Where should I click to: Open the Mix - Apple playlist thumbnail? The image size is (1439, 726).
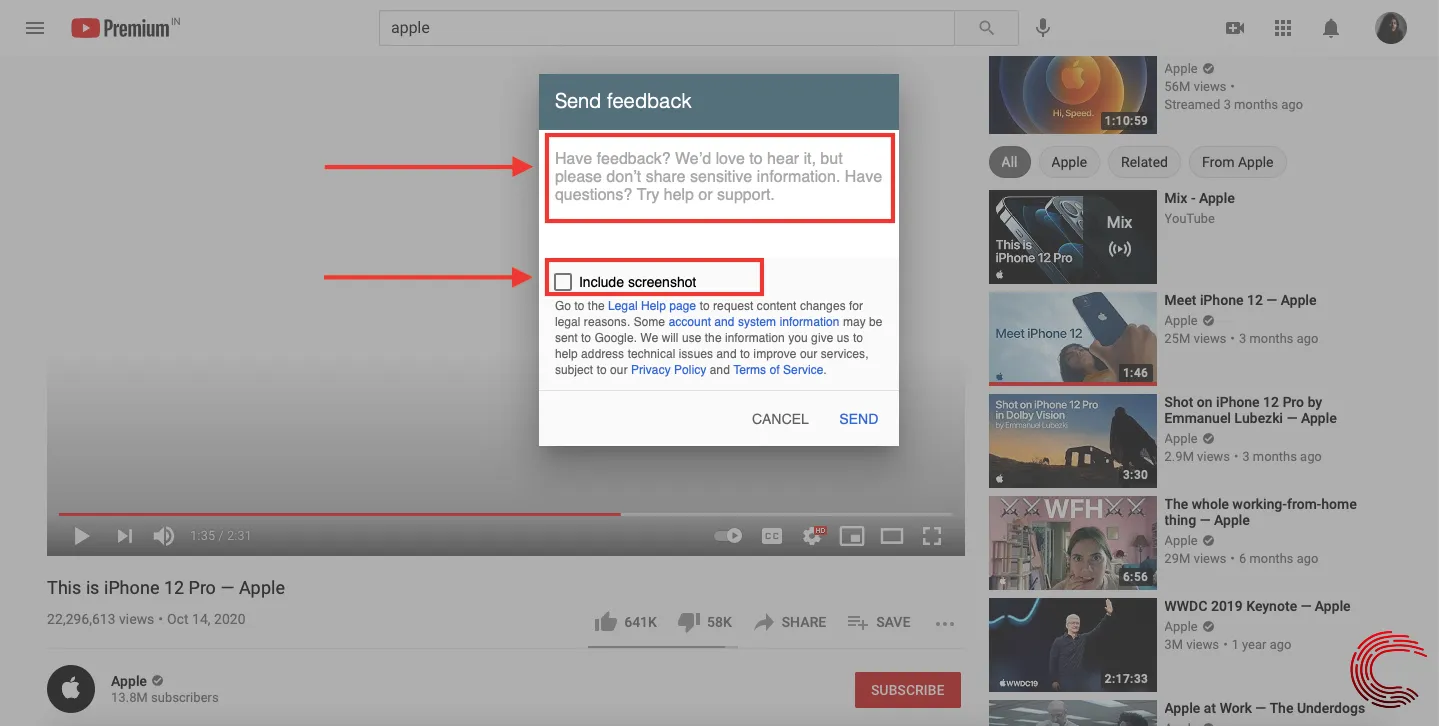point(1073,237)
